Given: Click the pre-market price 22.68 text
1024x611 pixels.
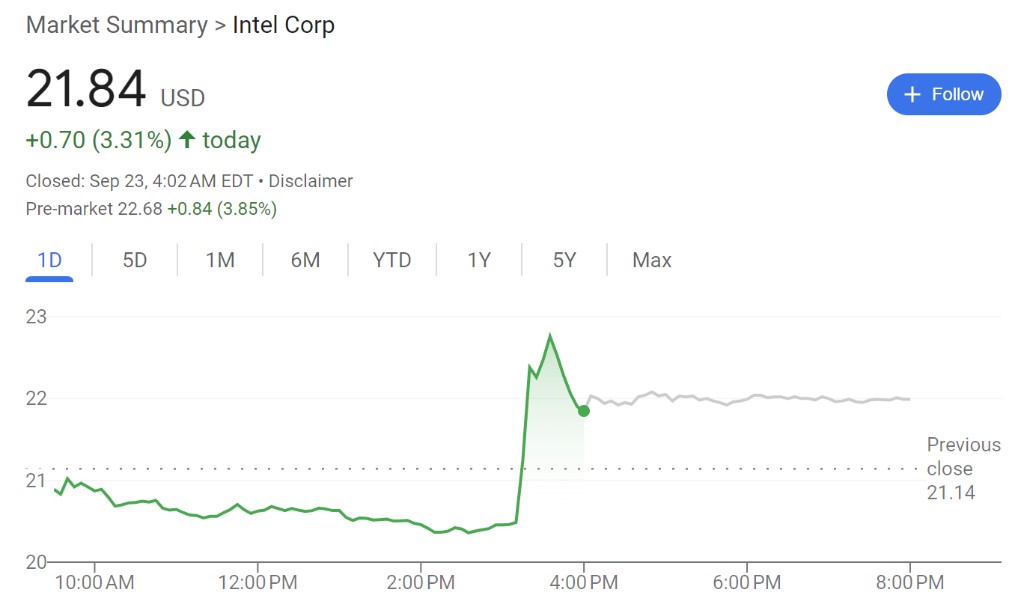Looking at the screenshot, I should point(142,209).
